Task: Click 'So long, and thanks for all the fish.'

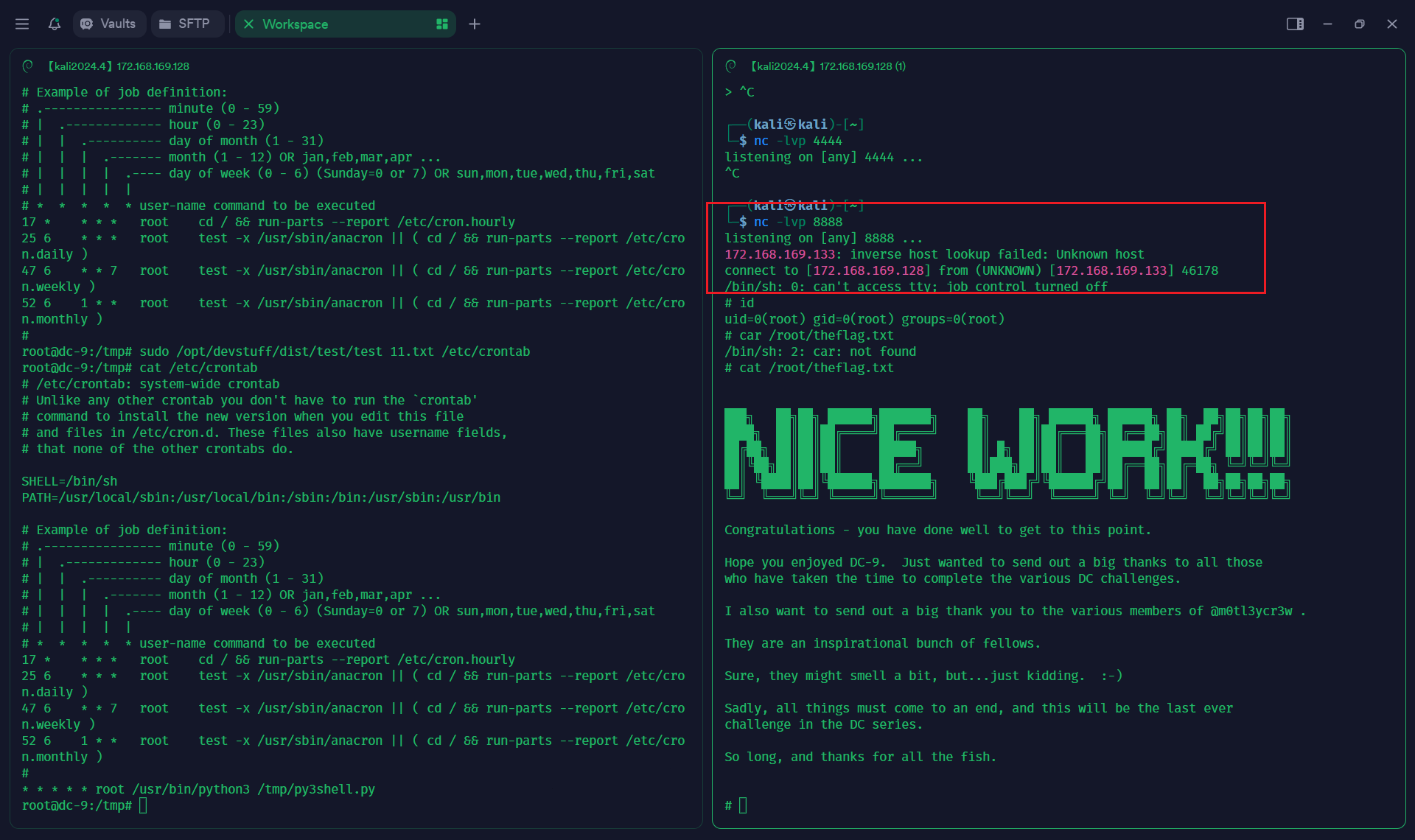Action: tap(860, 757)
